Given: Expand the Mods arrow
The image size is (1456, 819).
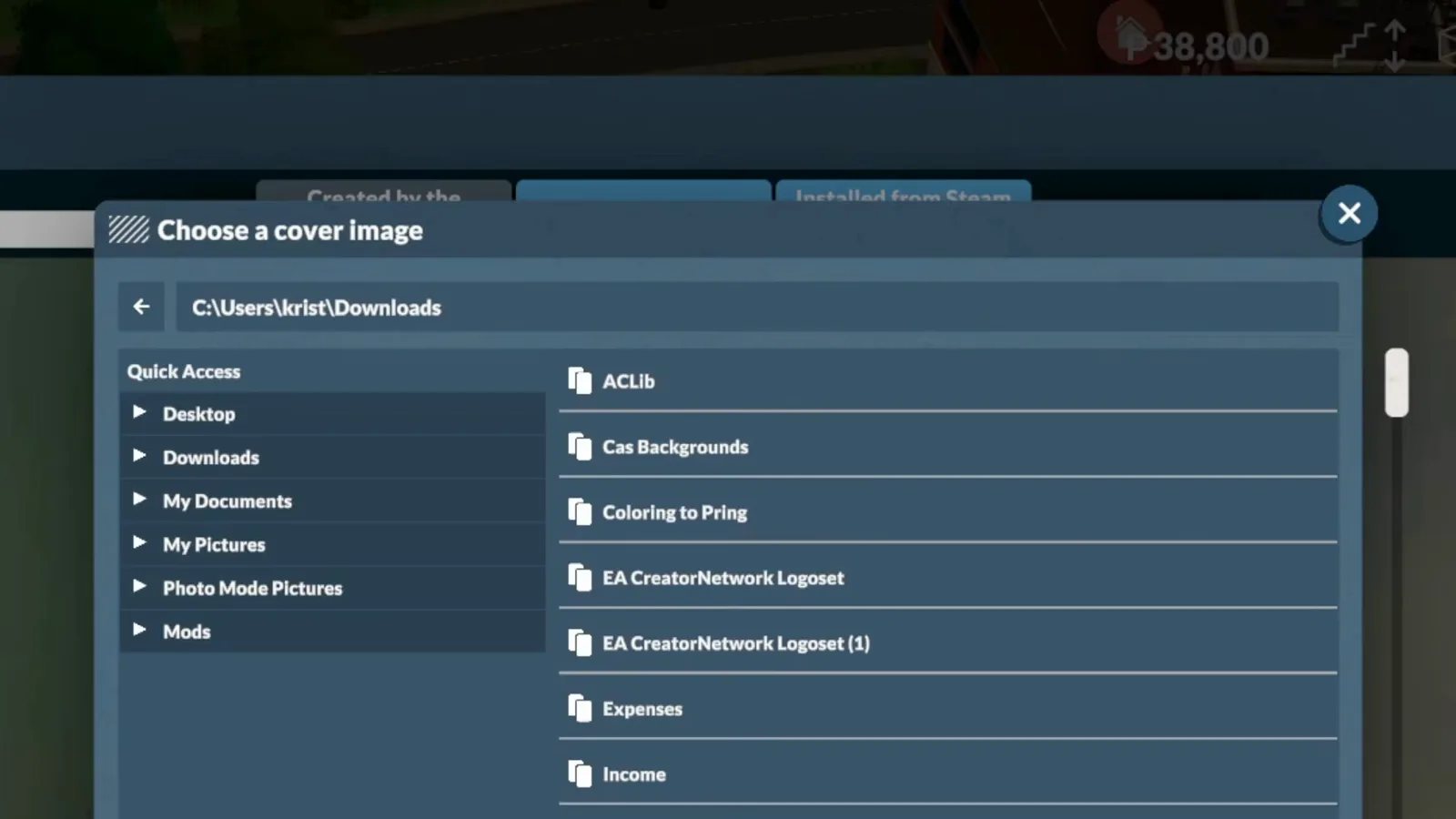Looking at the screenshot, I should point(139,630).
